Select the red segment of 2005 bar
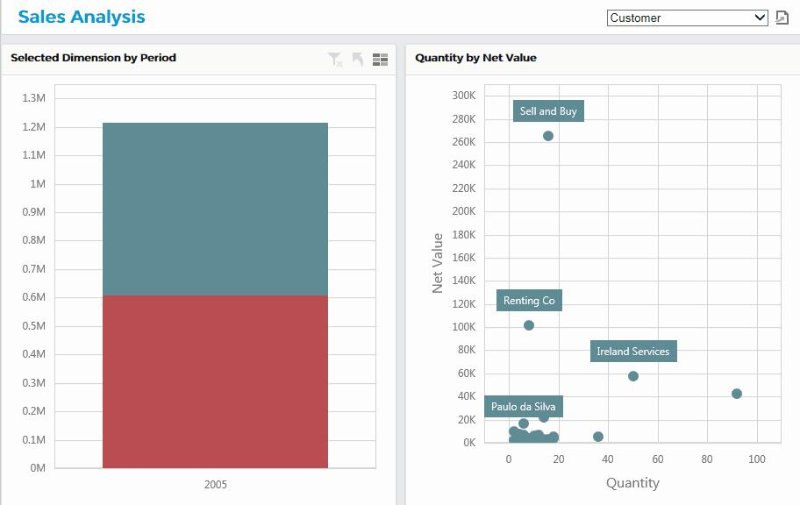The height and width of the screenshot is (505, 800). [215, 382]
